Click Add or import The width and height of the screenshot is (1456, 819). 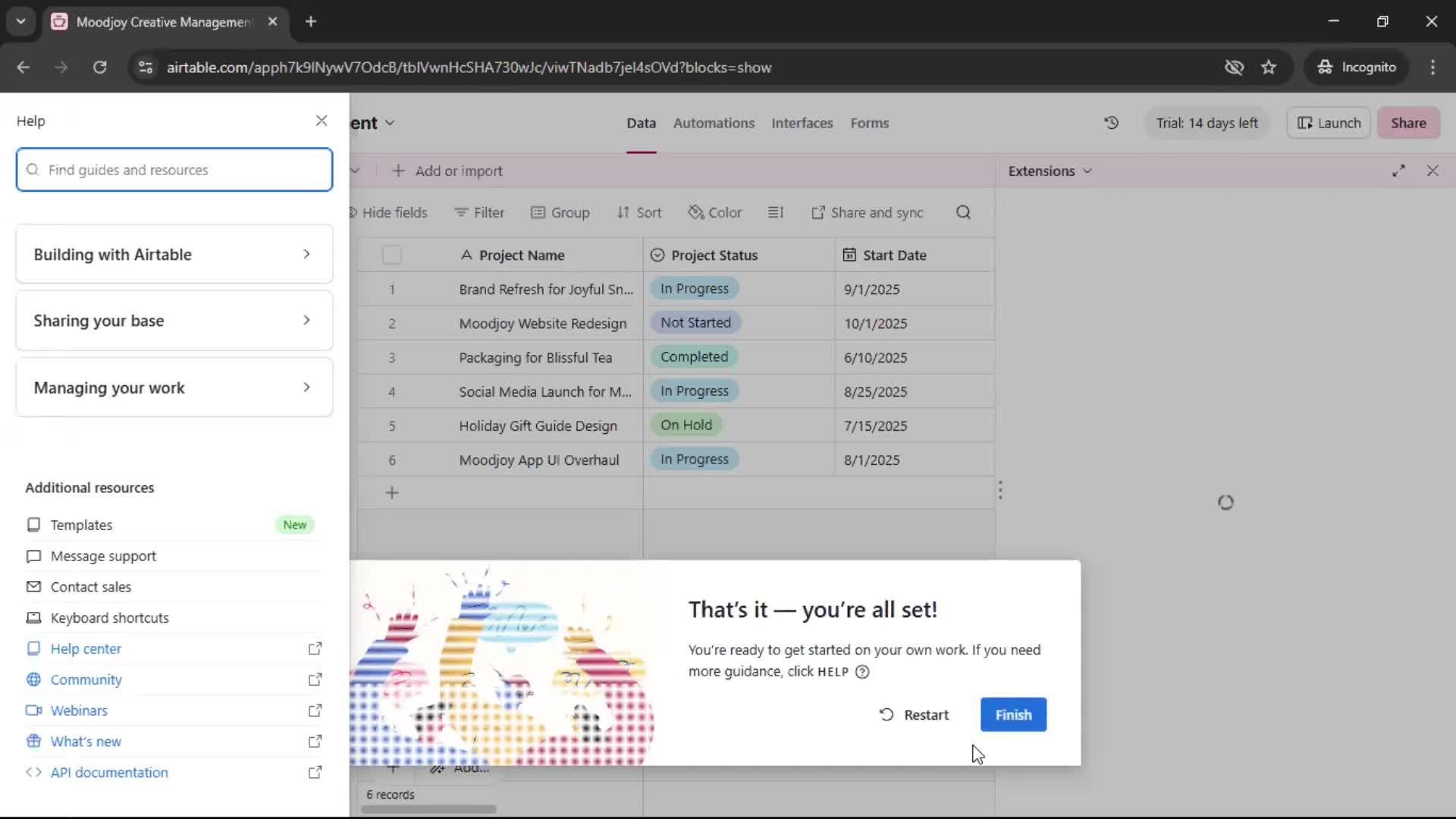(447, 171)
